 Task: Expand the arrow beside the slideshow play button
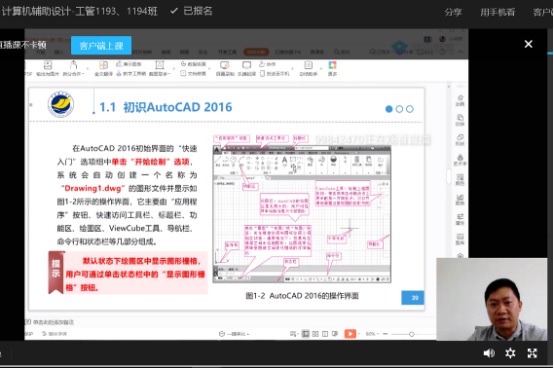click(x=359, y=334)
